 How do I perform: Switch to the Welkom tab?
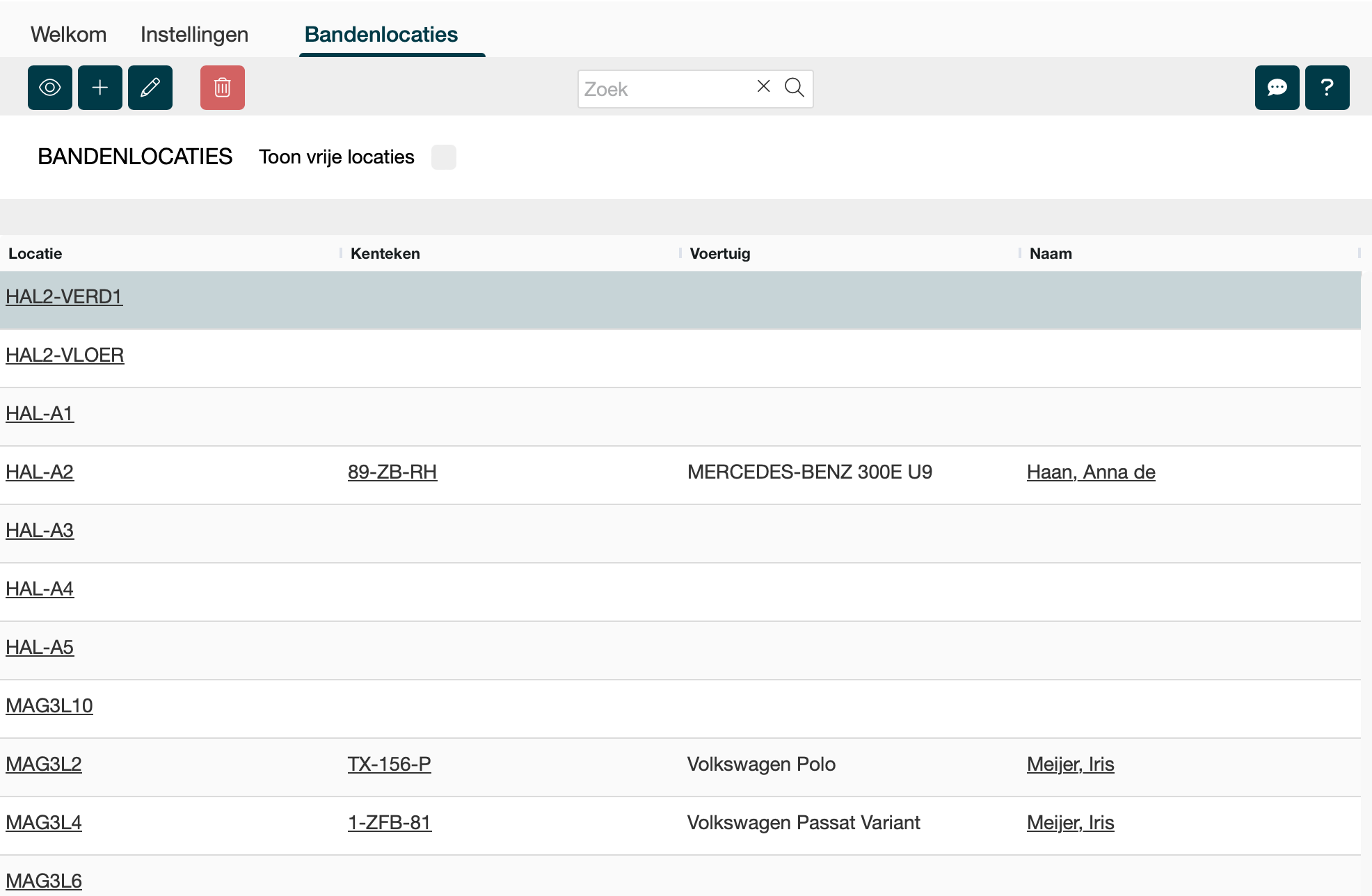pos(68,35)
